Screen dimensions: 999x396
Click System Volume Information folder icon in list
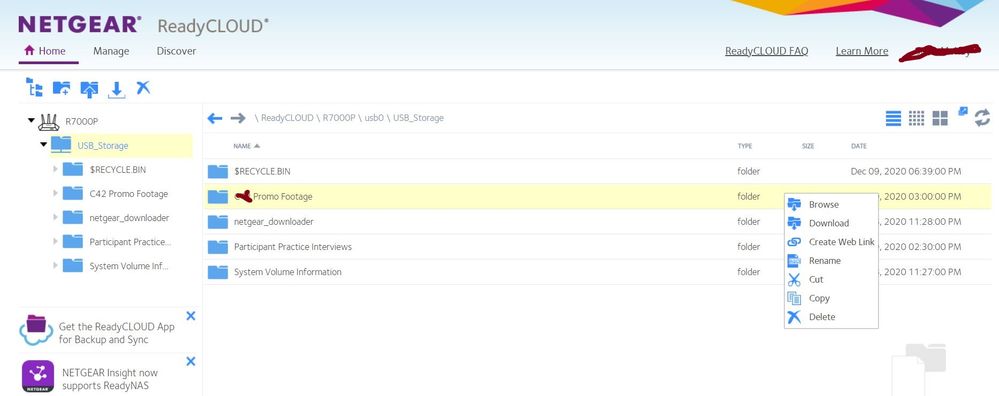click(x=218, y=272)
